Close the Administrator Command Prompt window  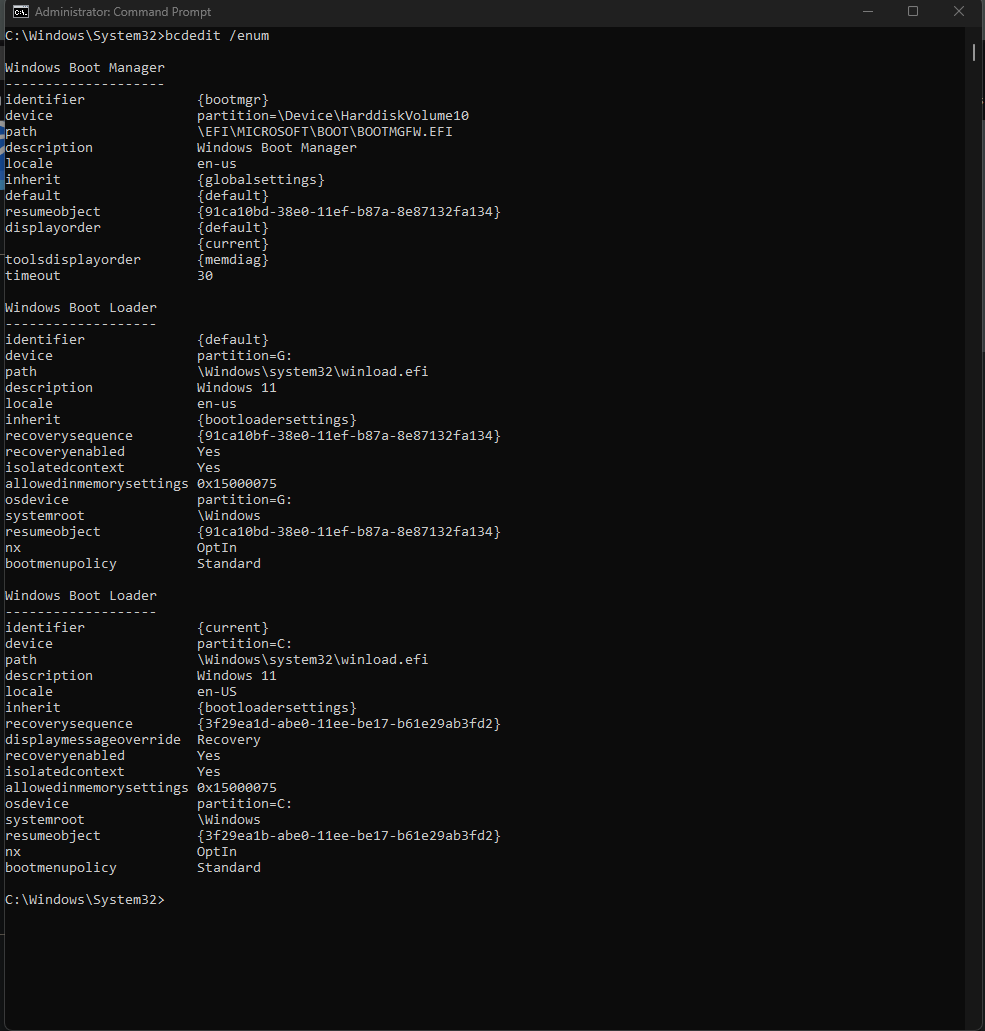pyautogui.click(x=959, y=12)
